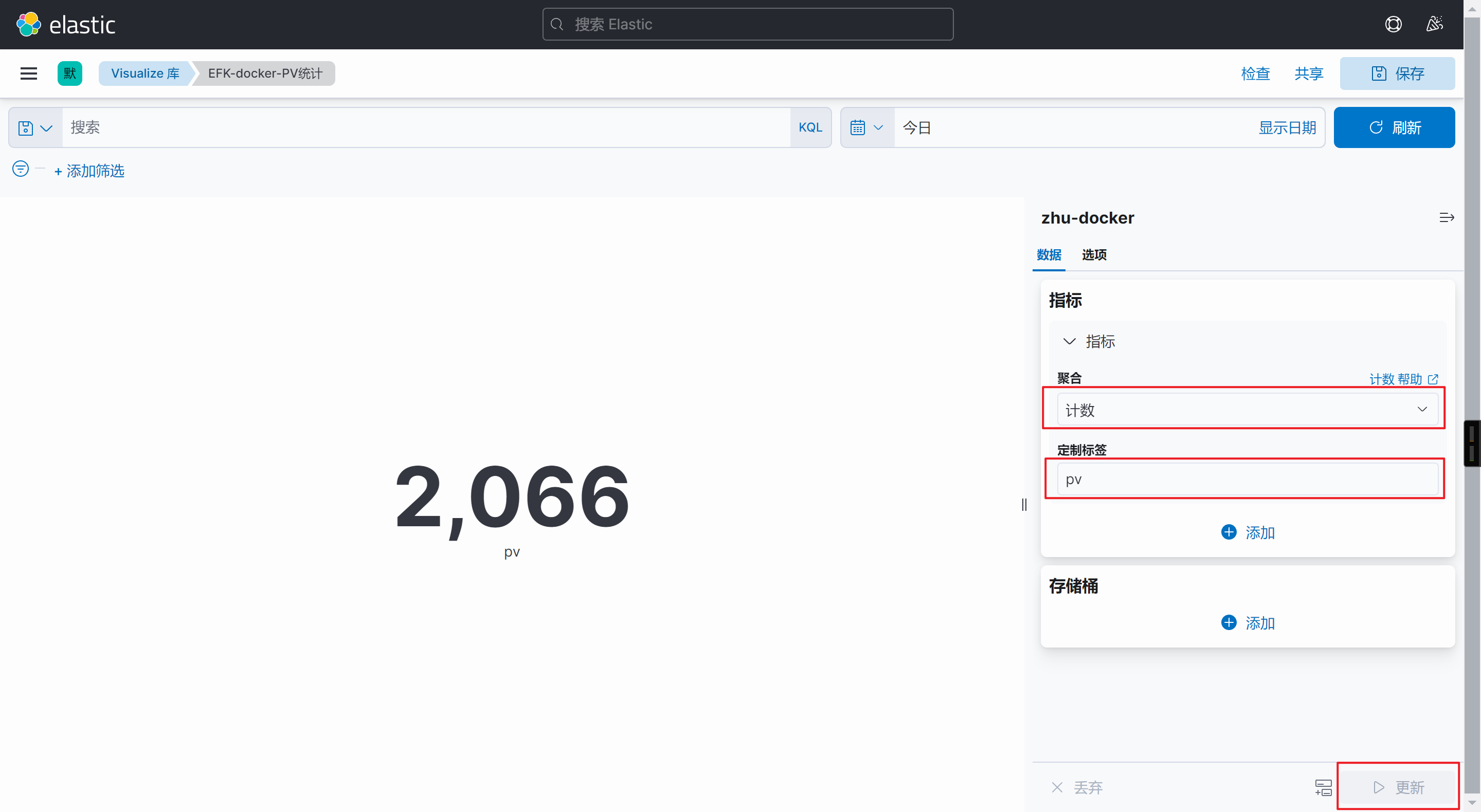Viewport: 1481px width, 812px height.
Task: Click the filter options icon
Action: 21,169
